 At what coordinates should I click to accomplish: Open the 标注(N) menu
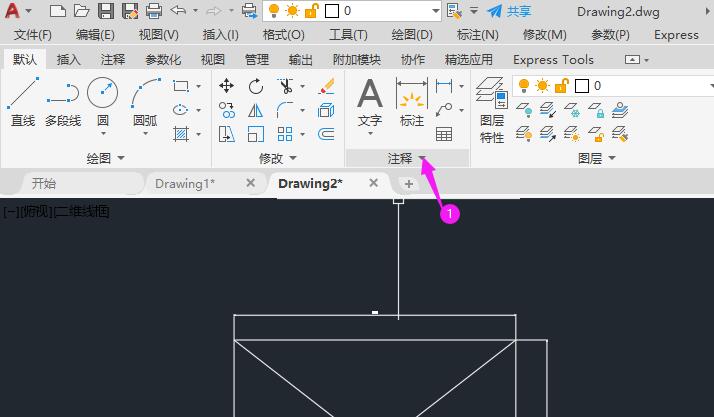point(477,35)
